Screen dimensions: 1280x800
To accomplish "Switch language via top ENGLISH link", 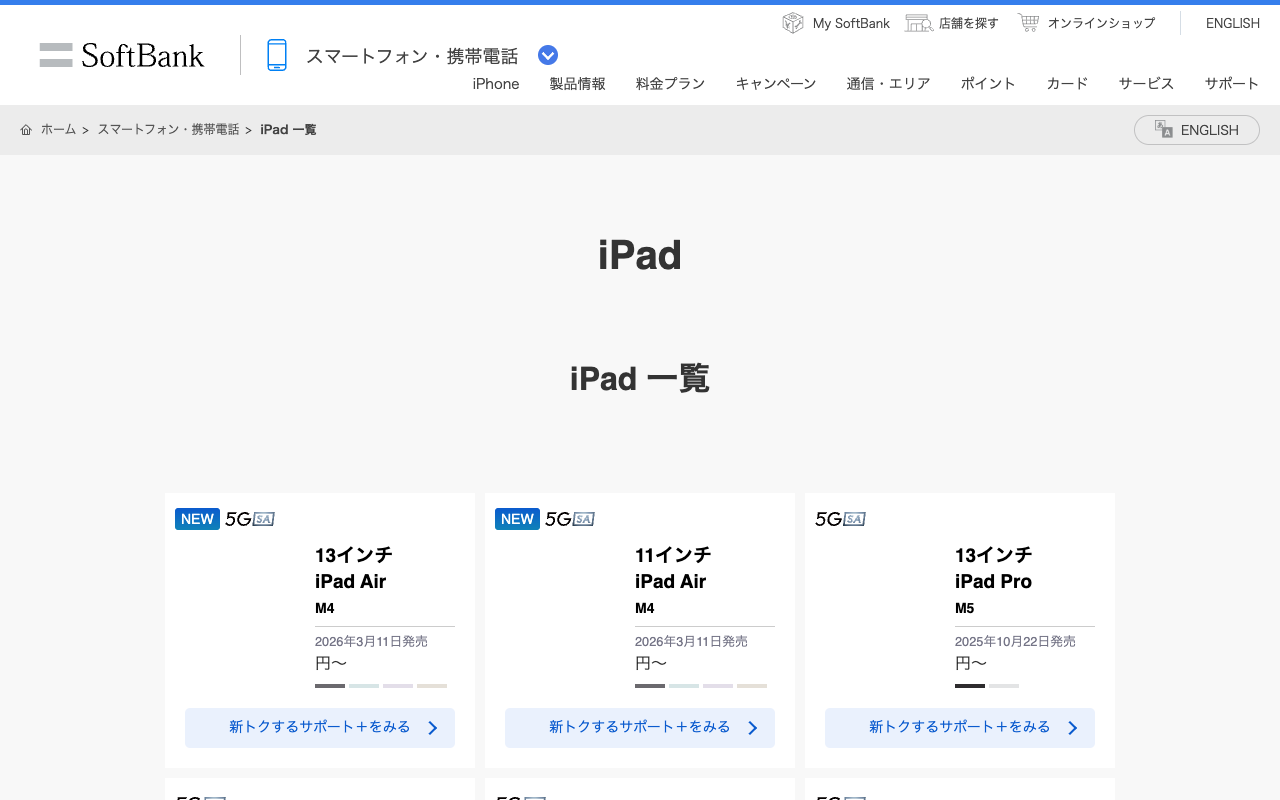I will [1233, 23].
